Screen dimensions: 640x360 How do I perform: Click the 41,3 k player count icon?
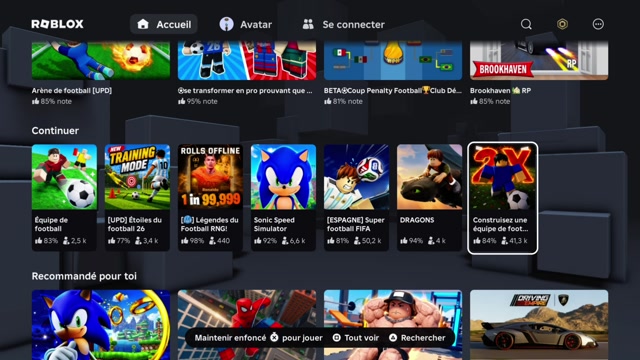(x=504, y=241)
